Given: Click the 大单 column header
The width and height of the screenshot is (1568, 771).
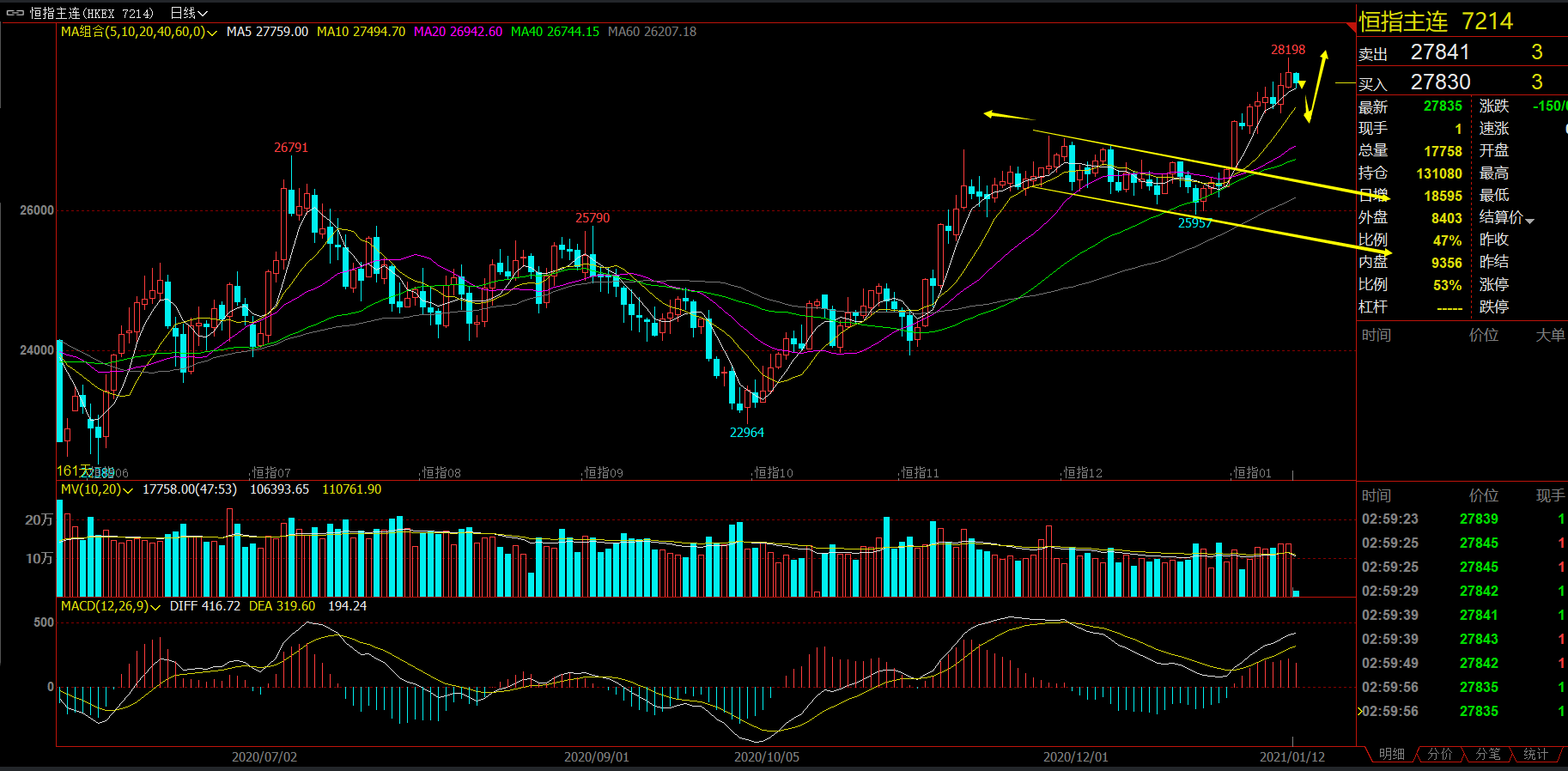Looking at the screenshot, I should pos(1550,335).
